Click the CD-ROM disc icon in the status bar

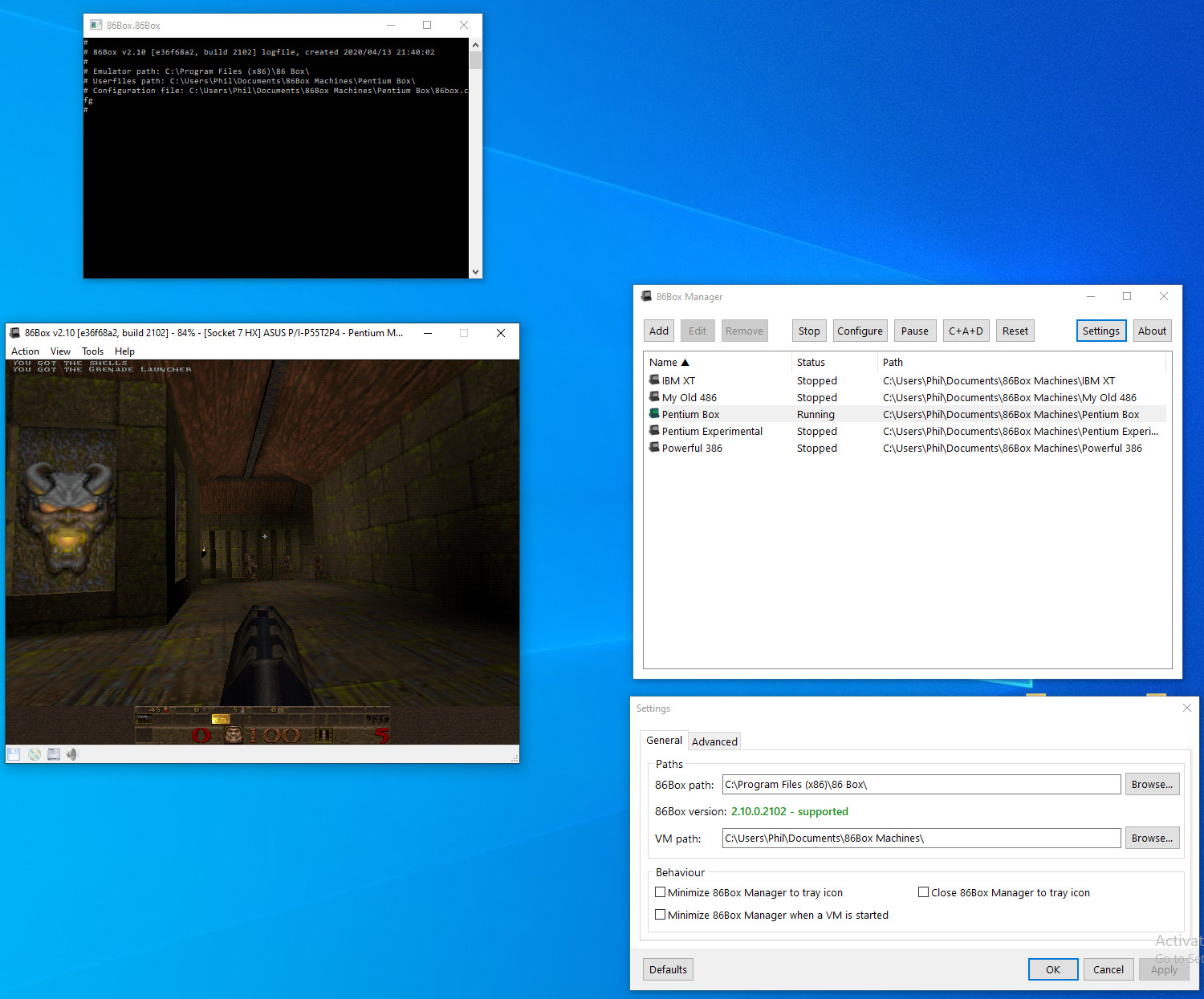point(34,753)
